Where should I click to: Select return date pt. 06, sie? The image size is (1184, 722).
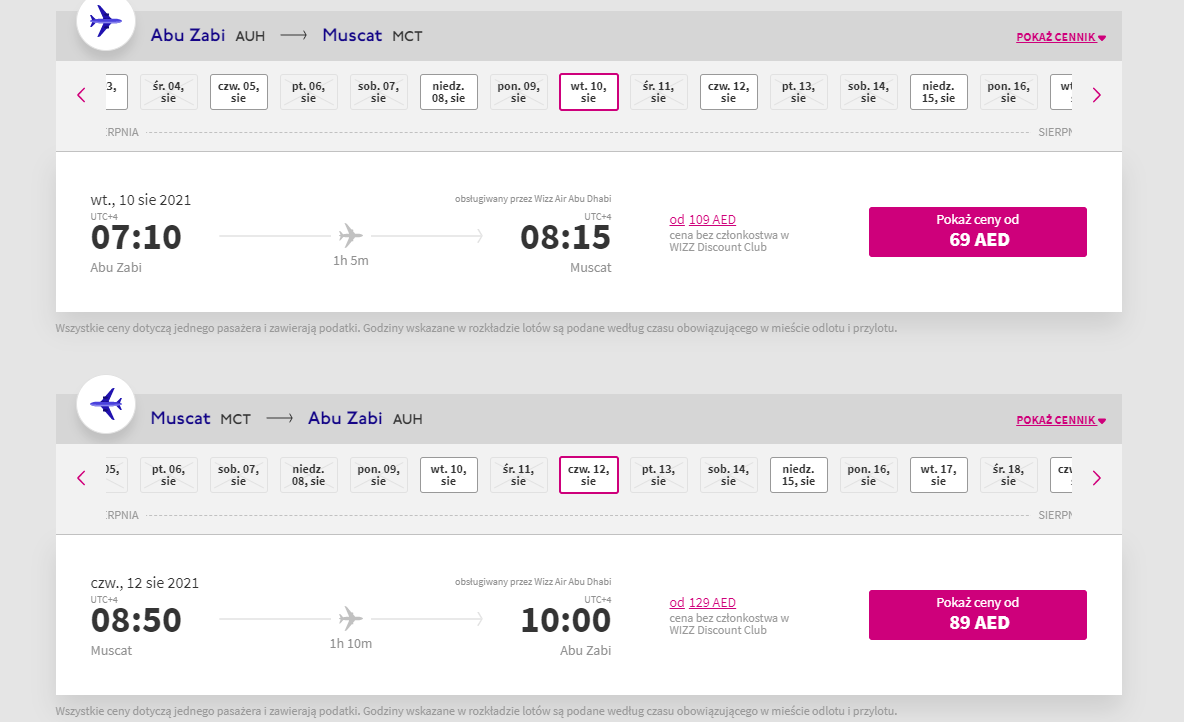coord(168,475)
